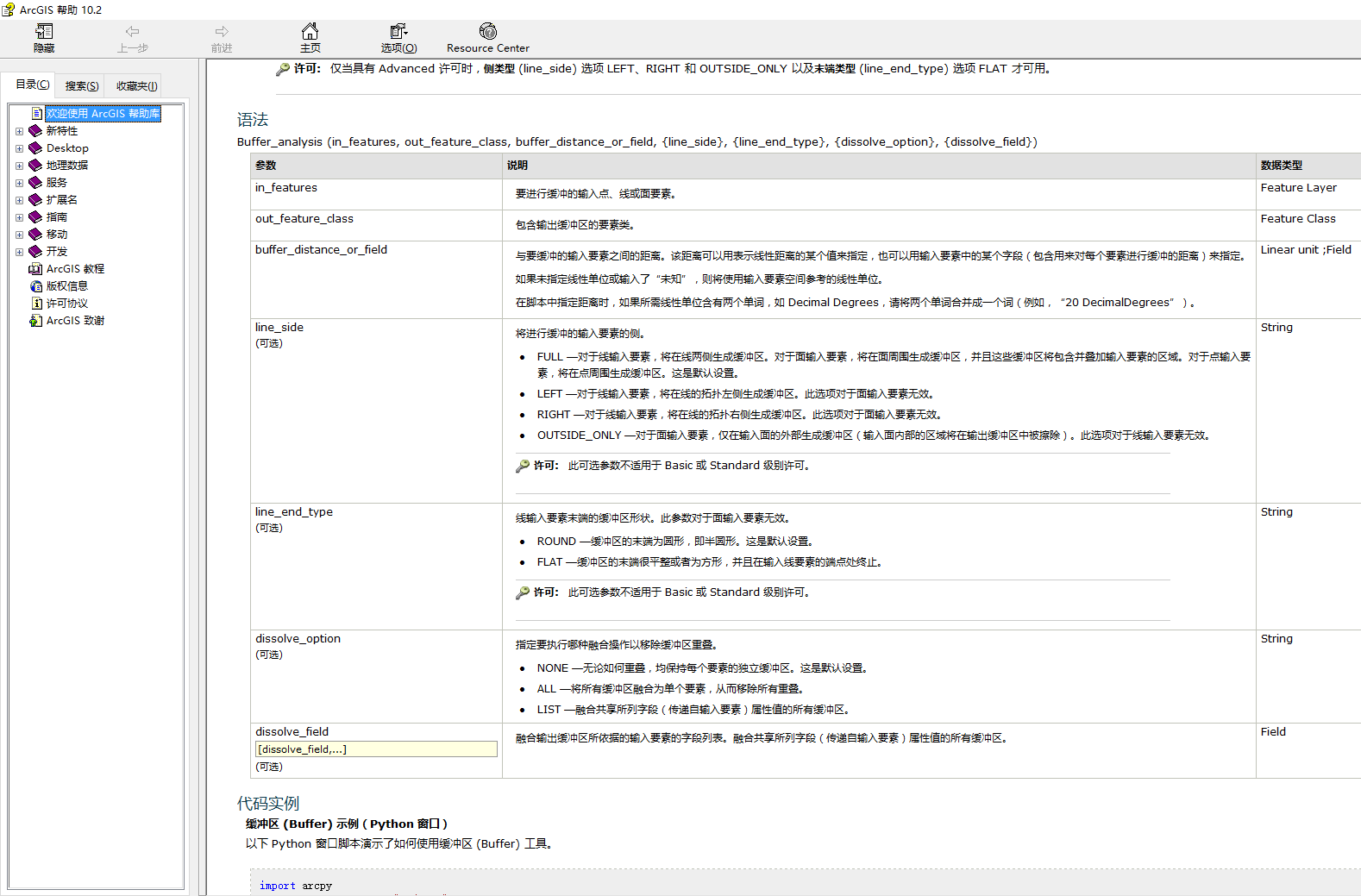Select Desktop label in contents tree
This screenshot has width=1361, height=896.
click(67, 148)
